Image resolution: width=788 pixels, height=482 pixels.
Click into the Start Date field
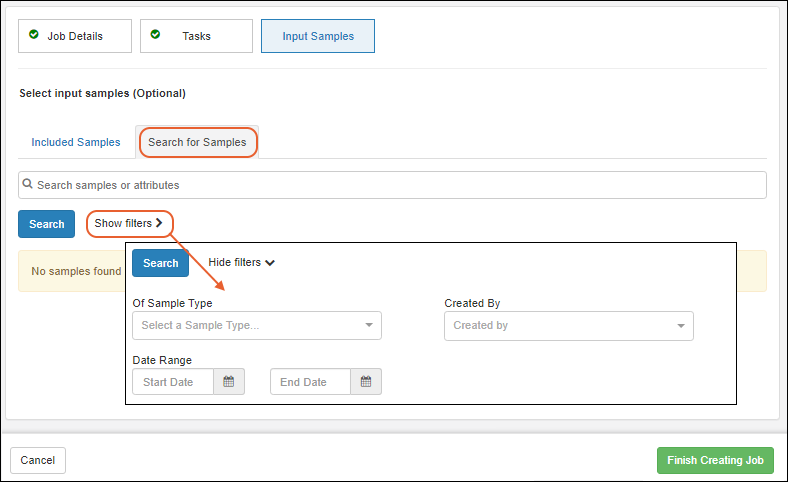pyautogui.click(x=173, y=382)
